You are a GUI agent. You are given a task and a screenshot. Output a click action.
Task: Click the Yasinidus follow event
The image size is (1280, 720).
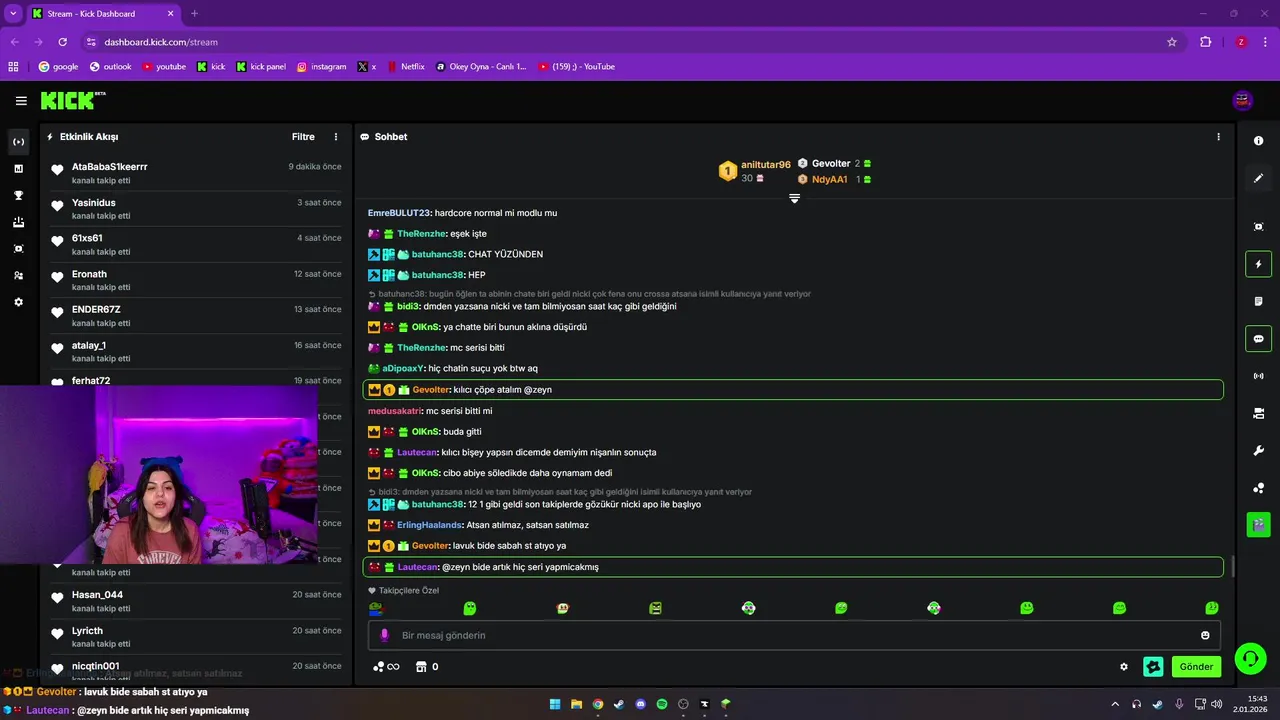click(197, 209)
